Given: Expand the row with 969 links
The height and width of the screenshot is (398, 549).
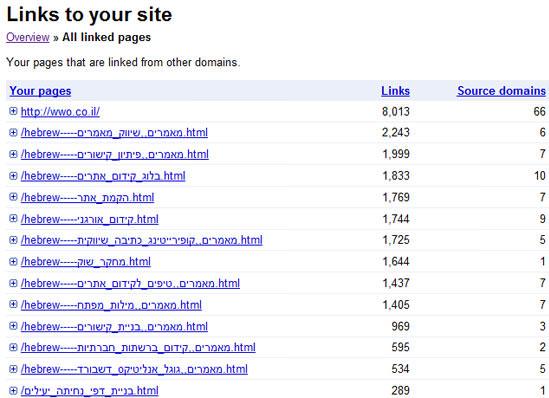Looking at the screenshot, I should pyautogui.click(x=13, y=326).
